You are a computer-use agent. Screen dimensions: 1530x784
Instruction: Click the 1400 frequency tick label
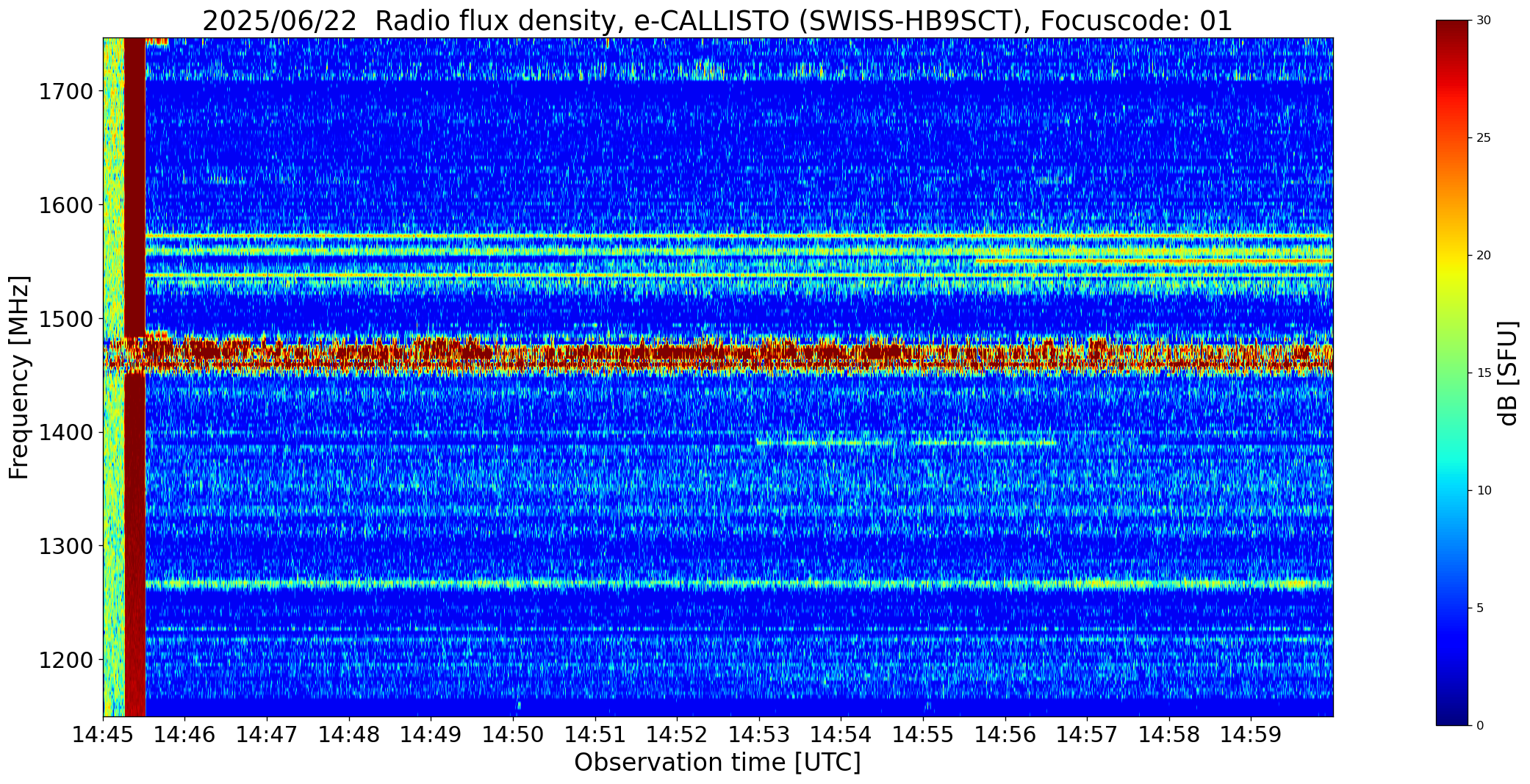(x=65, y=433)
